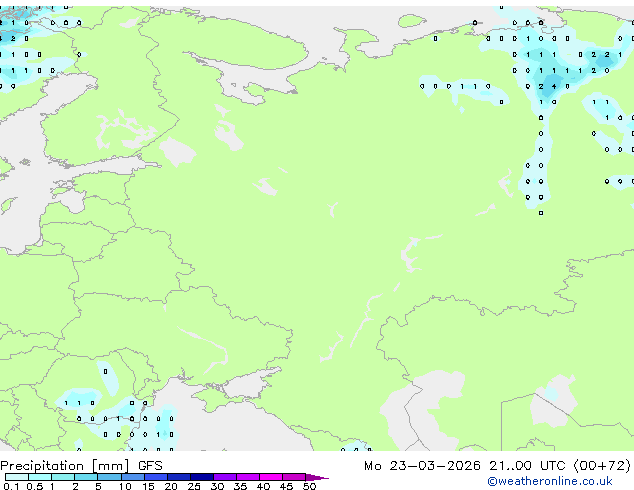
Task: Select the 25–30 mm navy legend swatch
Action: [202, 477]
